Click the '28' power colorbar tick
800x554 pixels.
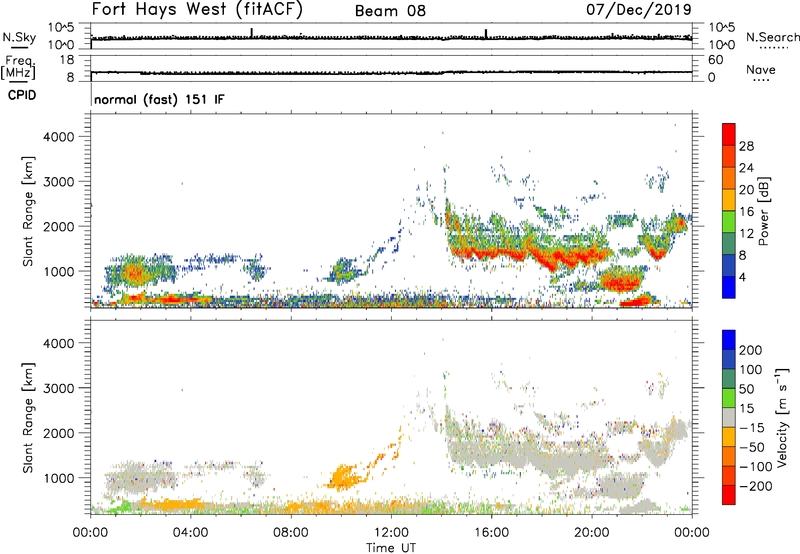tap(746, 146)
